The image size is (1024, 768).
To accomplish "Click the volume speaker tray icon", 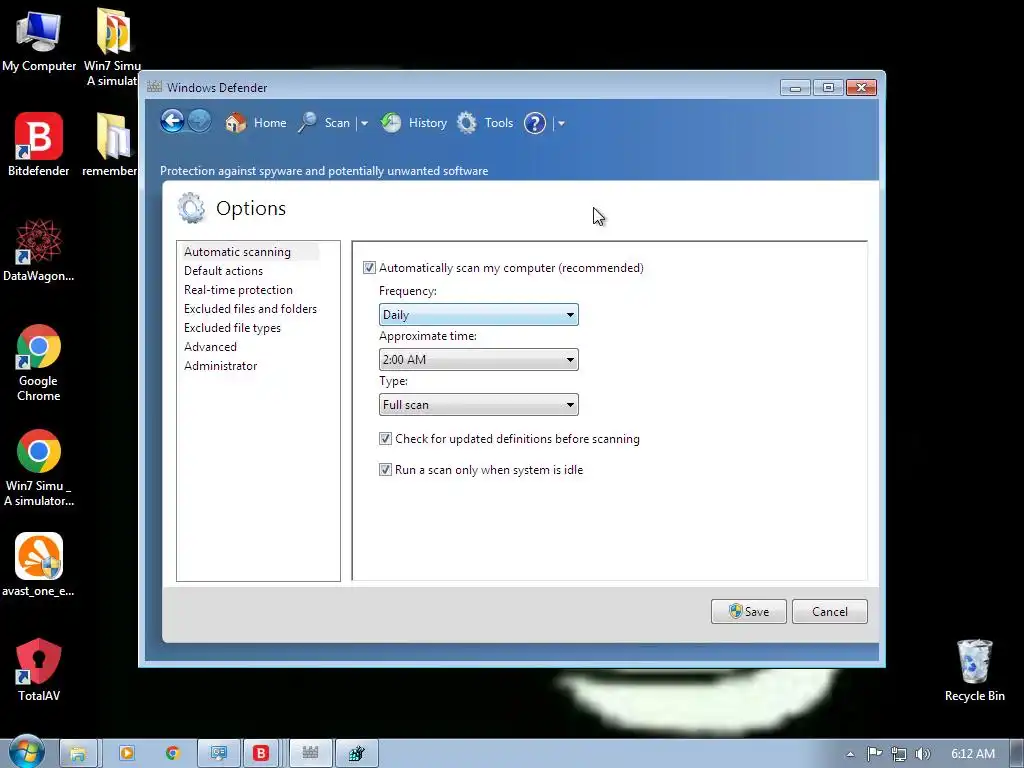I will click(x=923, y=754).
